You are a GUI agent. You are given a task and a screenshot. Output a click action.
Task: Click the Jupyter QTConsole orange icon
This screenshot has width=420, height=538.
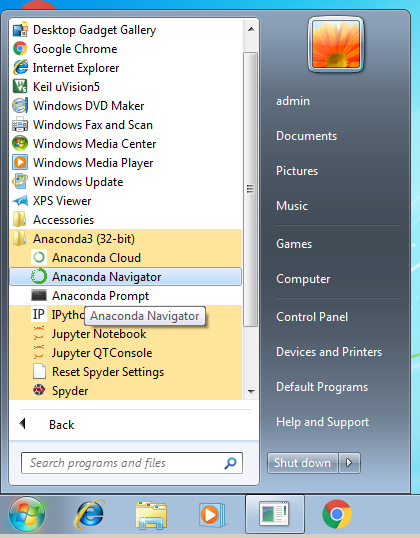click(39, 352)
